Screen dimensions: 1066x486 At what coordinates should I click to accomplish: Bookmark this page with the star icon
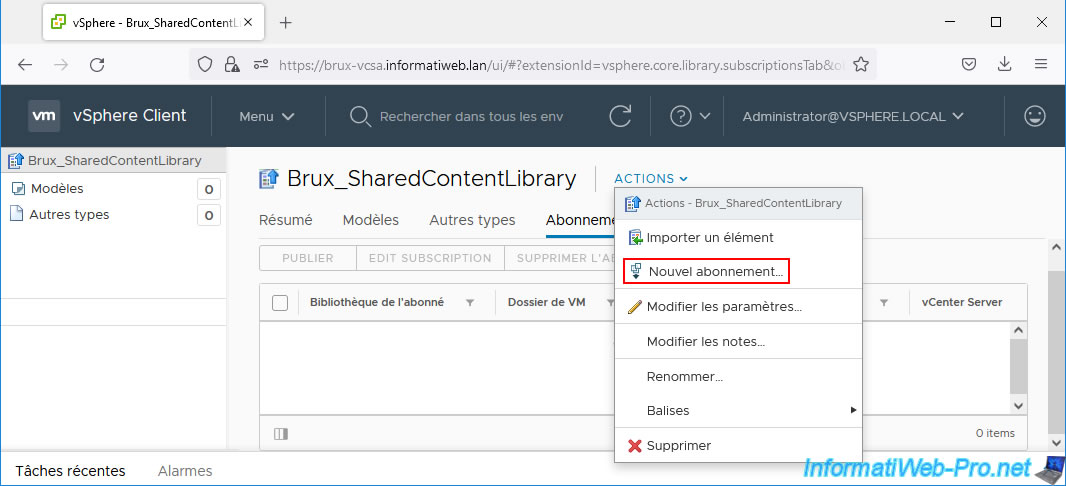[861, 65]
